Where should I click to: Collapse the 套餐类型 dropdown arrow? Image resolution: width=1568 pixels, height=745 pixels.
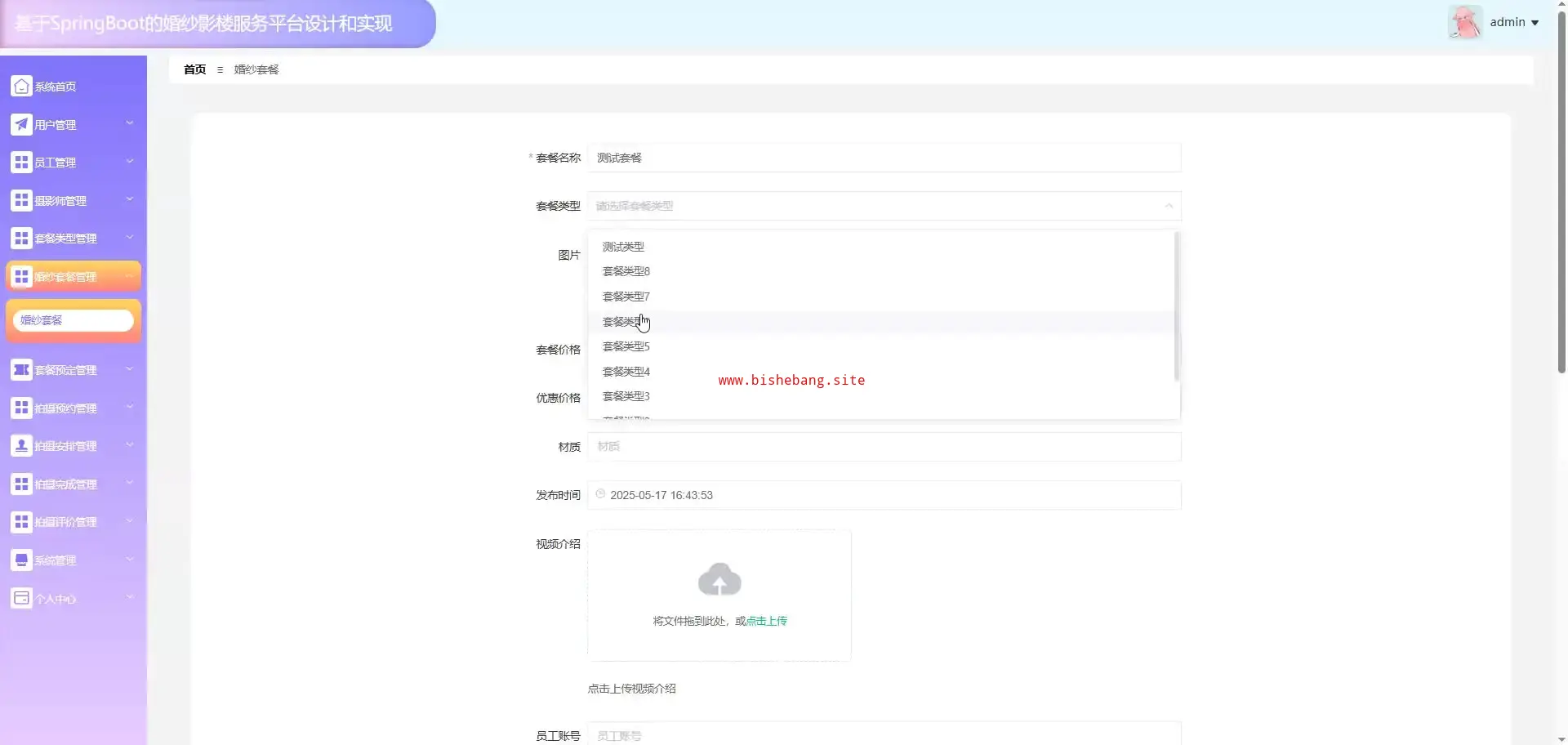click(1169, 206)
